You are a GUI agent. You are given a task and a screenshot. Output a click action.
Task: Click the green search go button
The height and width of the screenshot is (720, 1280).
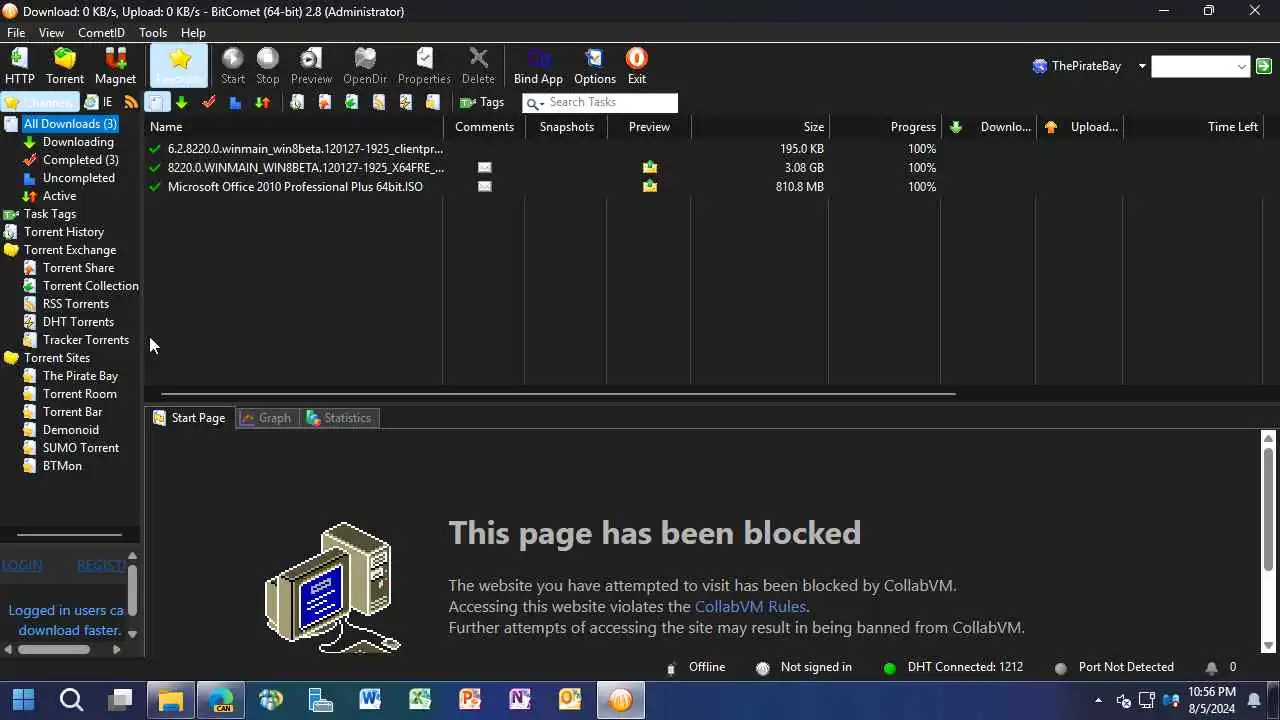point(1264,66)
